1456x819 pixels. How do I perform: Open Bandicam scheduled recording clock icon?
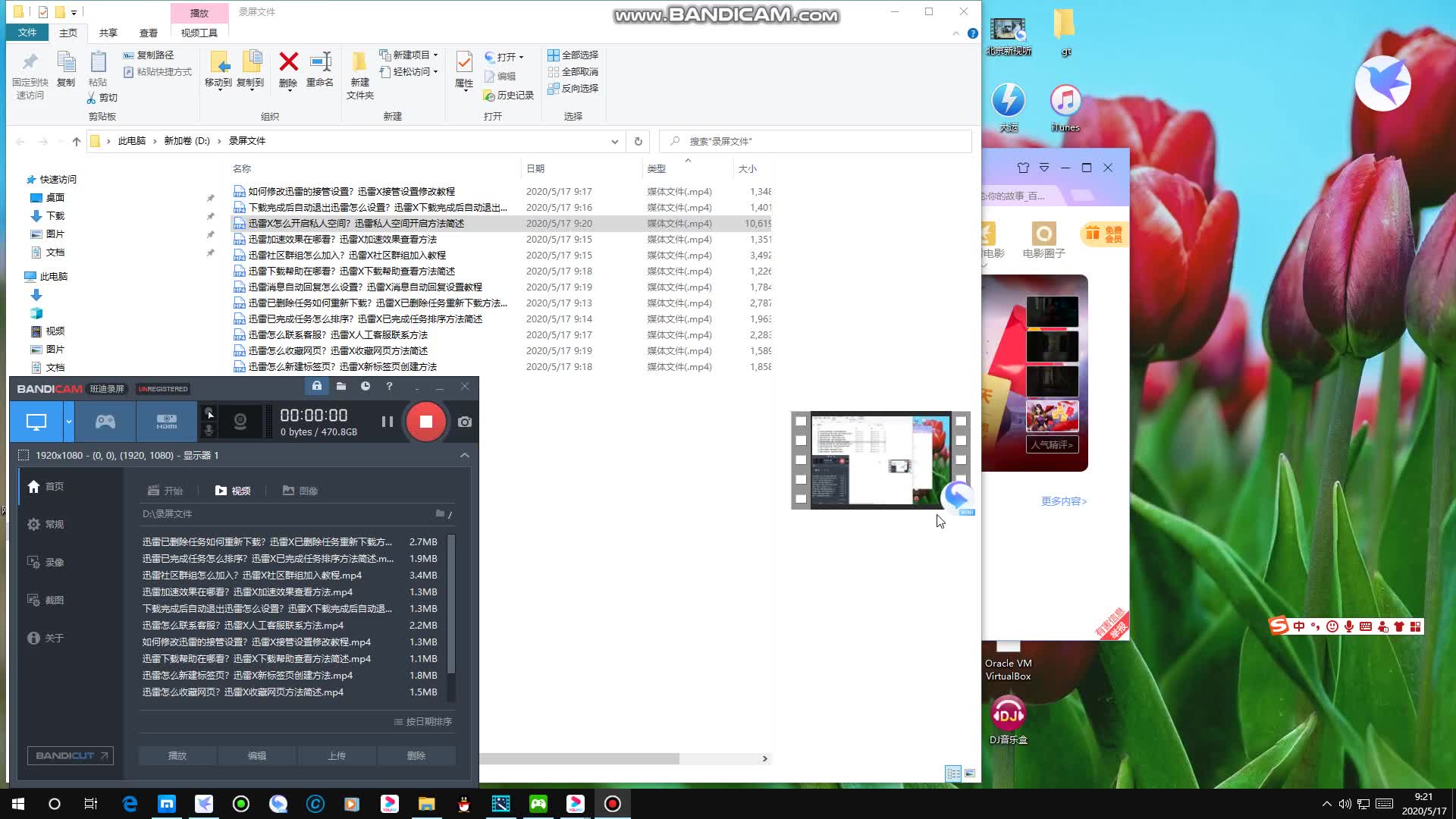(x=366, y=387)
